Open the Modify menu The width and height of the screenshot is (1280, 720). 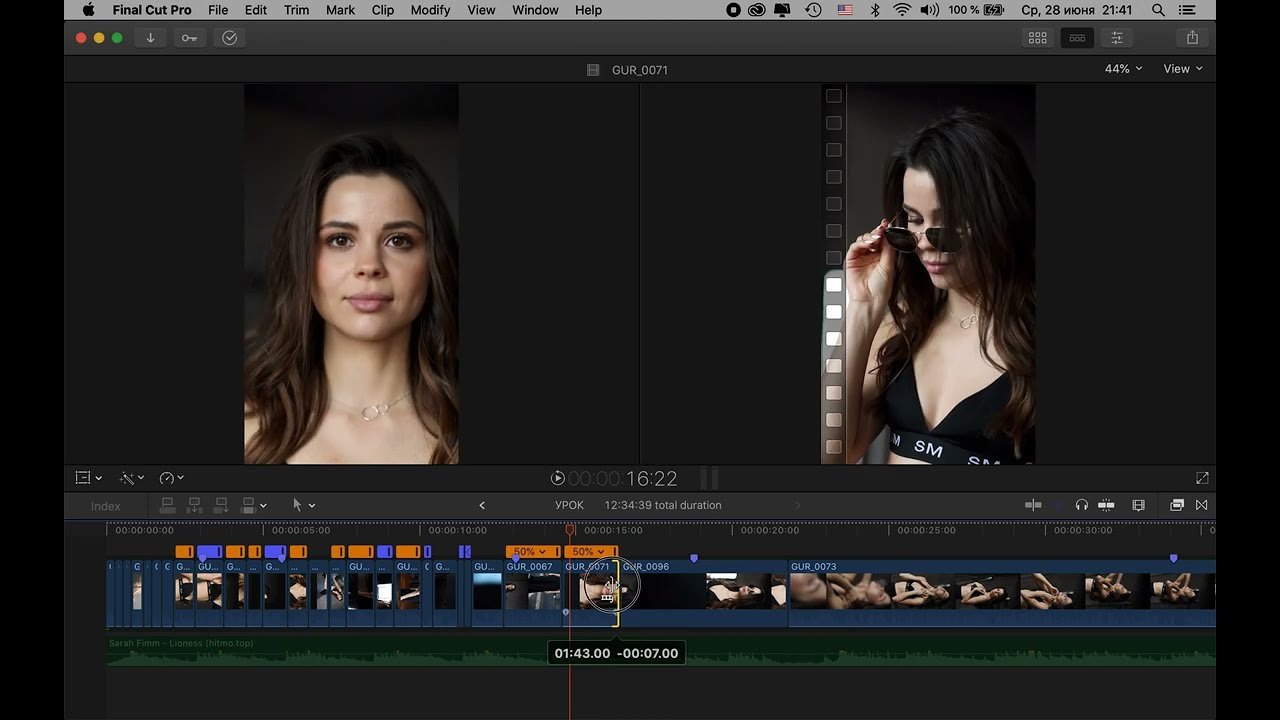point(430,10)
